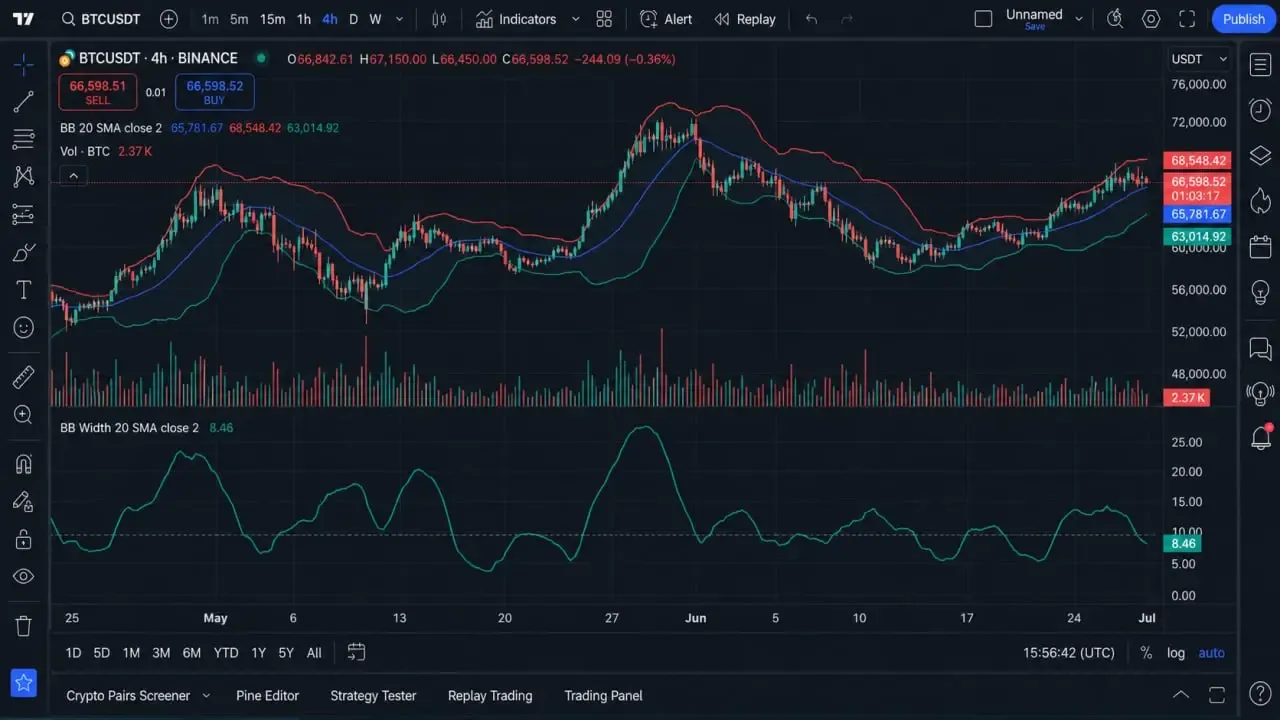Create an Alert from the toolbar
1280x720 pixels.
coord(666,19)
